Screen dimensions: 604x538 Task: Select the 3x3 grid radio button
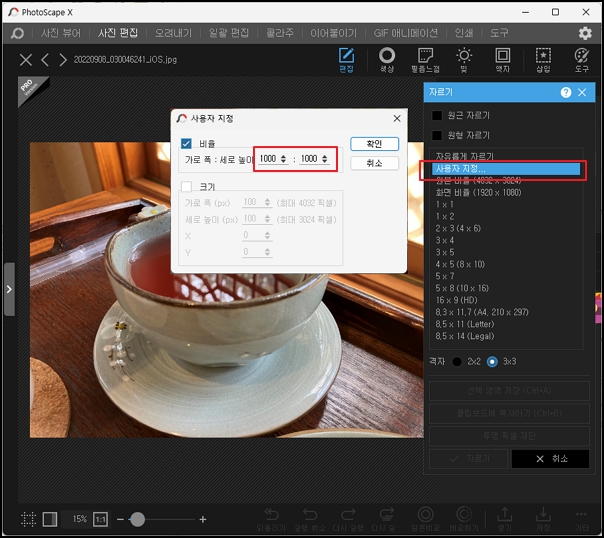click(492, 362)
